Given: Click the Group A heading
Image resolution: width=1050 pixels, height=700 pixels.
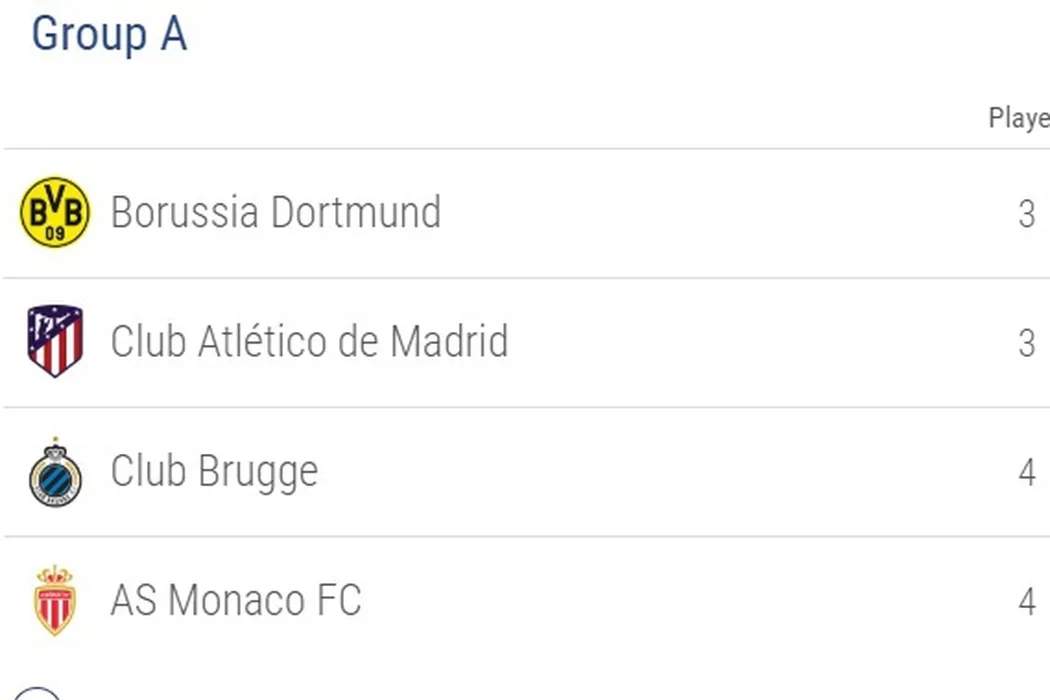Looking at the screenshot, I should [109, 34].
